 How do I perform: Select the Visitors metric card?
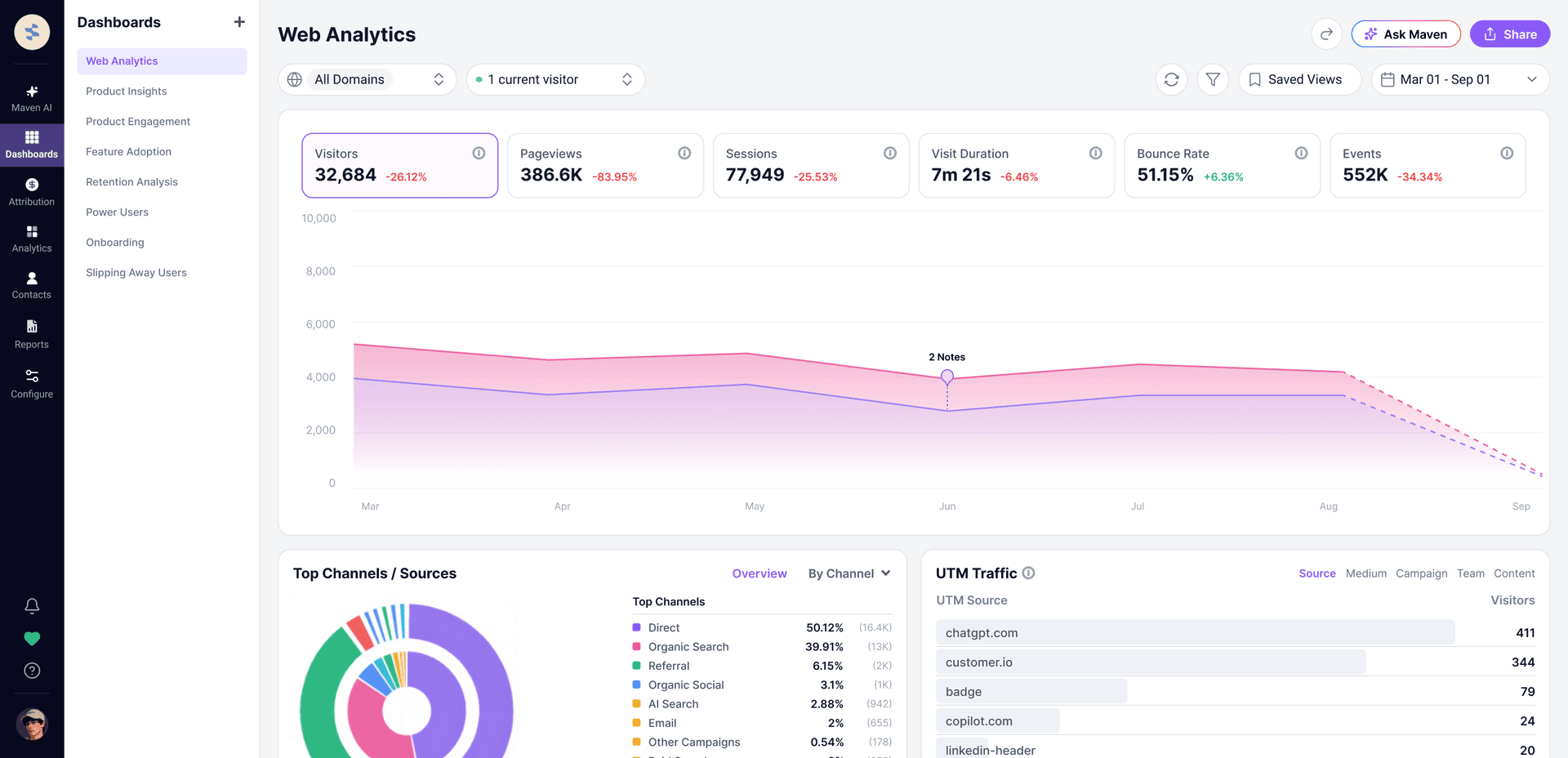[400, 166]
